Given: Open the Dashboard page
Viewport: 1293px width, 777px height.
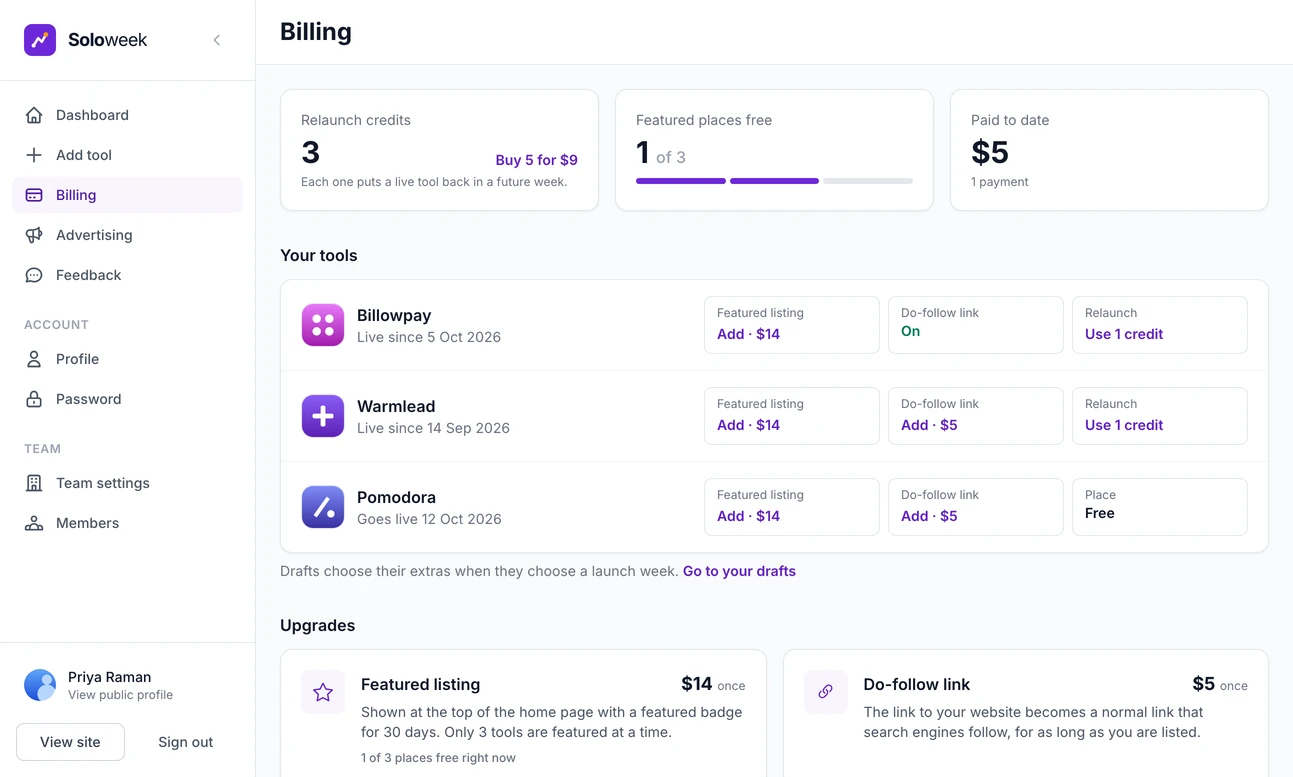Looking at the screenshot, I should pos(127,115).
